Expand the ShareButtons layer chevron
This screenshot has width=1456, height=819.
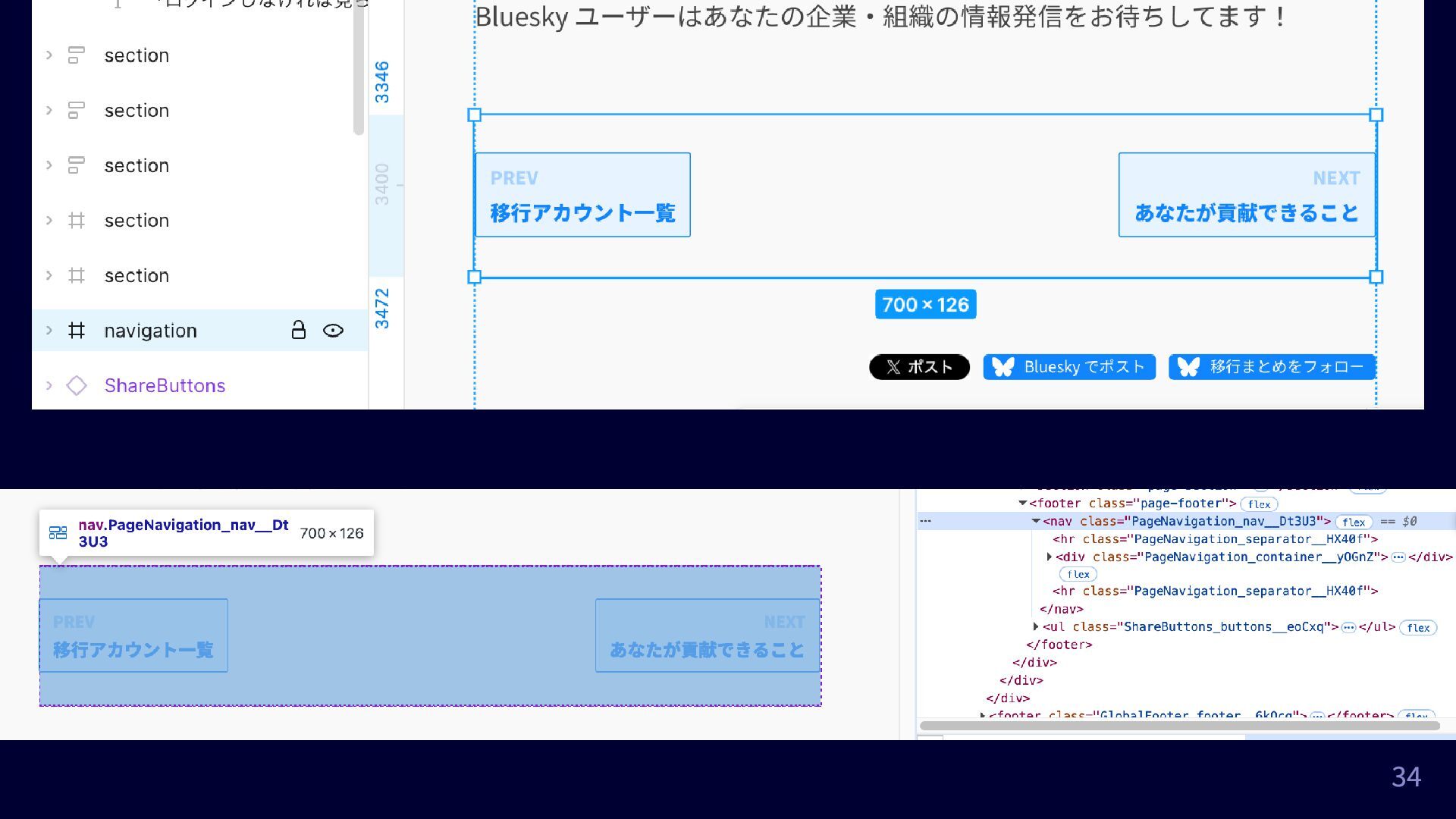point(49,385)
